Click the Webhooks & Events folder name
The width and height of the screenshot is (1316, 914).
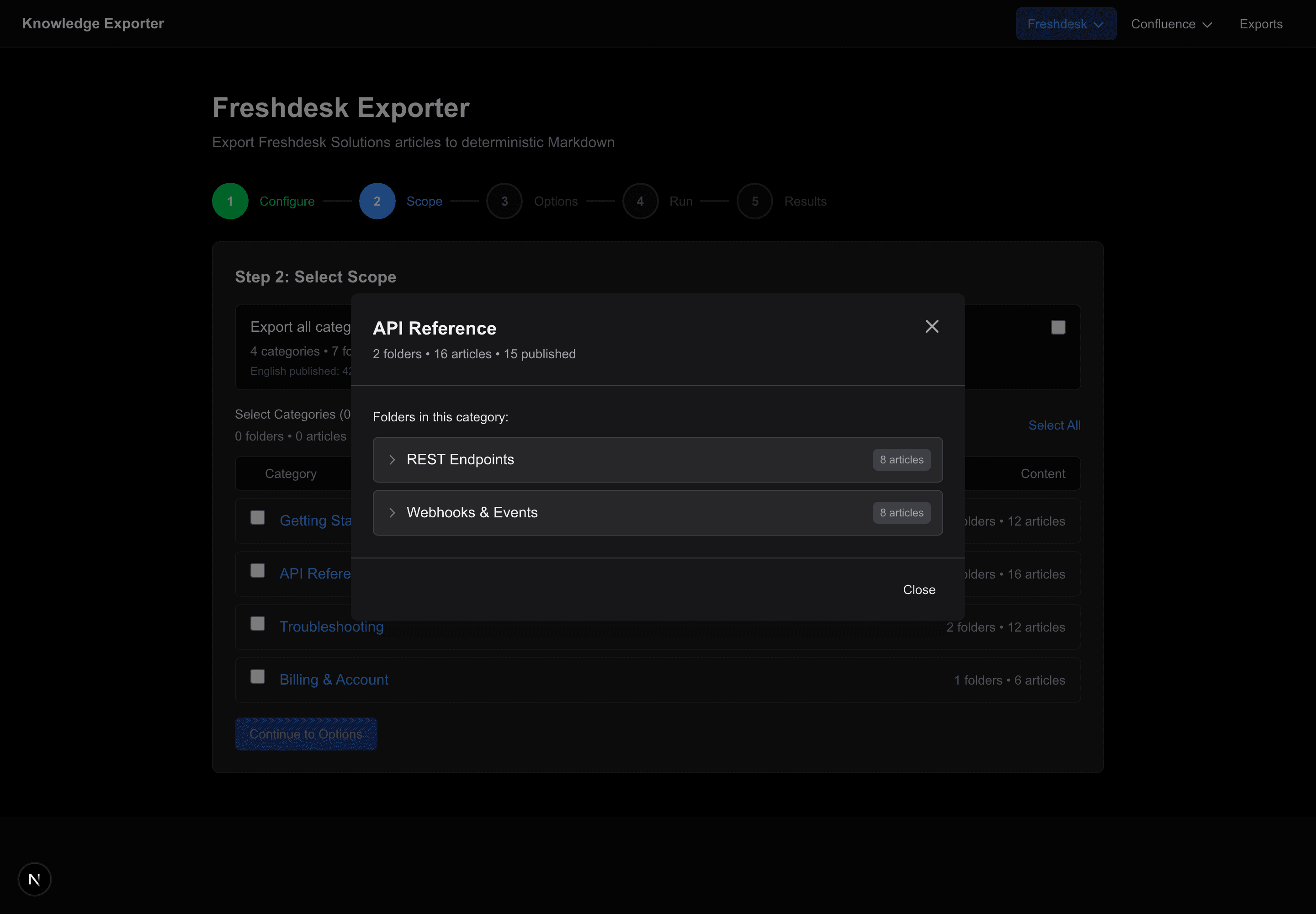coord(472,513)
